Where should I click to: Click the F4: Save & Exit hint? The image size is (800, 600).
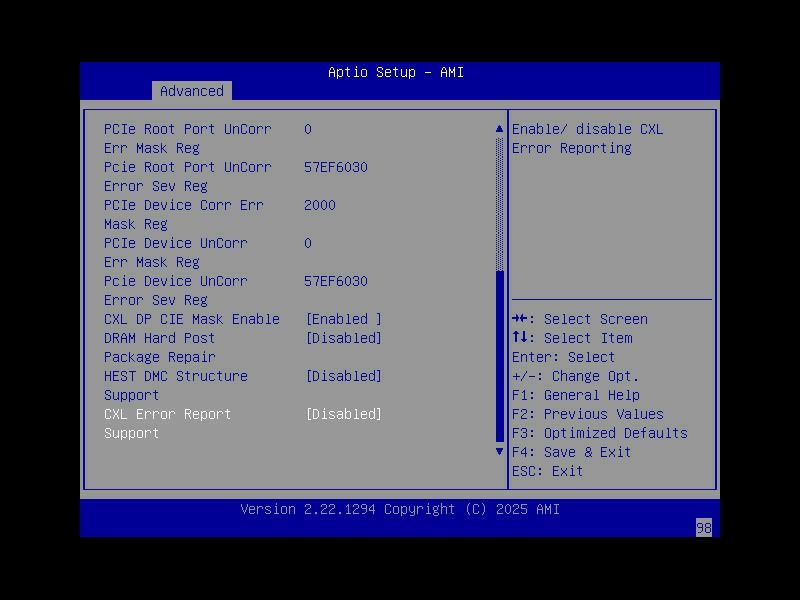(x=571, y=452)
